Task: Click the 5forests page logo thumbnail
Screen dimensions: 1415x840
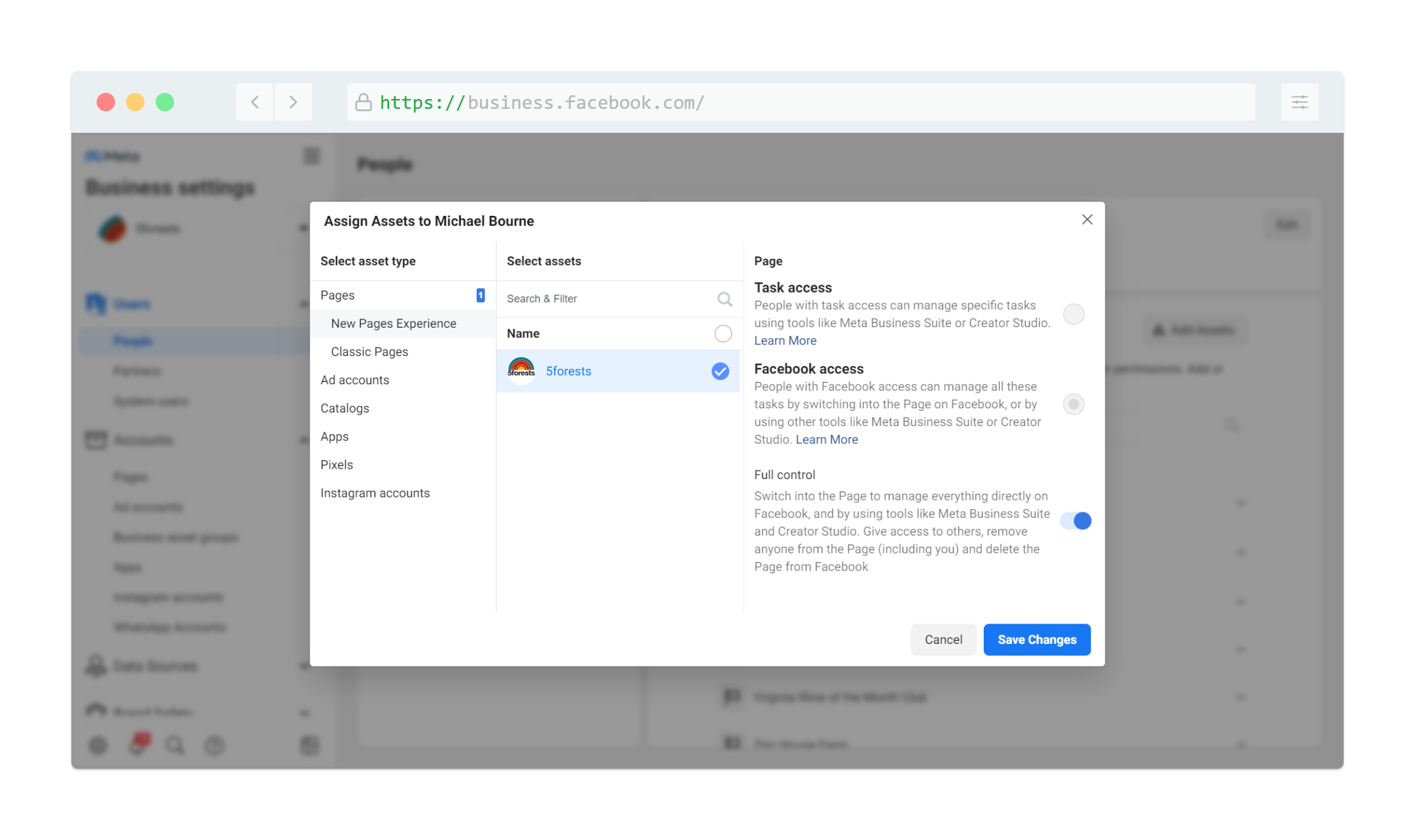Action: click(x=520, y=371)
